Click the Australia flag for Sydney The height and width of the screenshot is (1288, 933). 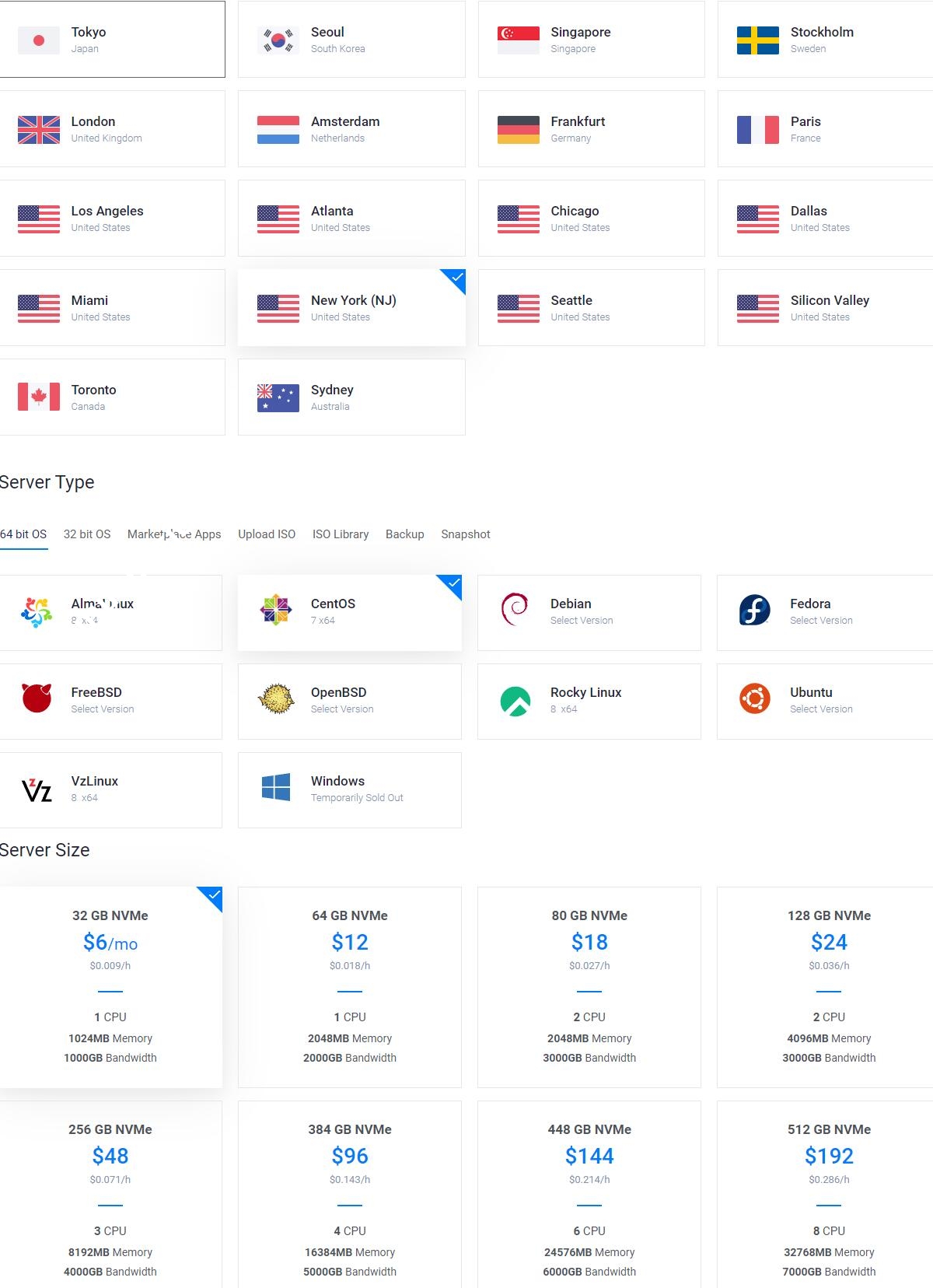[278, 398]
